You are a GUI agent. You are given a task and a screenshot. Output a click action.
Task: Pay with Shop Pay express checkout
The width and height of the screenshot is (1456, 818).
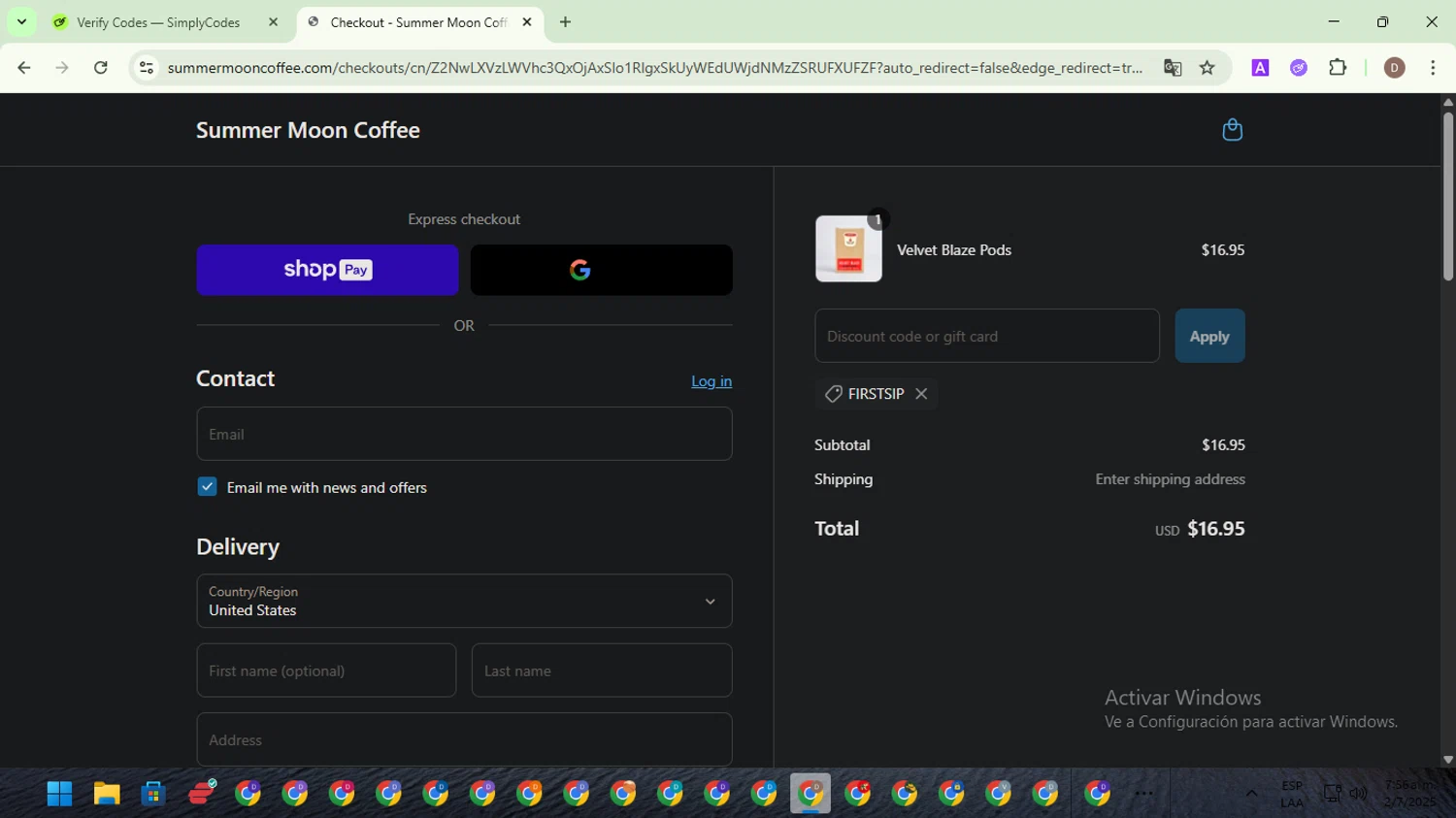pyautogui.click(x=327, y=270)
